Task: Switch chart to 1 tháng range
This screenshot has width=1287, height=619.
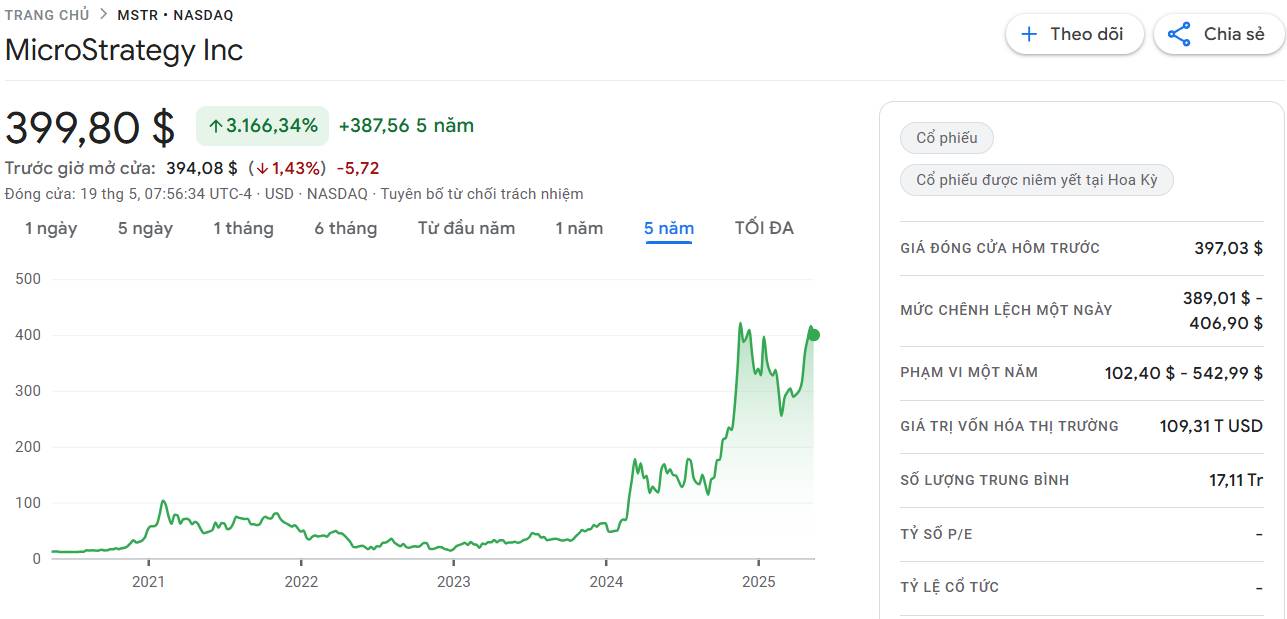Action: pos(243,228)
